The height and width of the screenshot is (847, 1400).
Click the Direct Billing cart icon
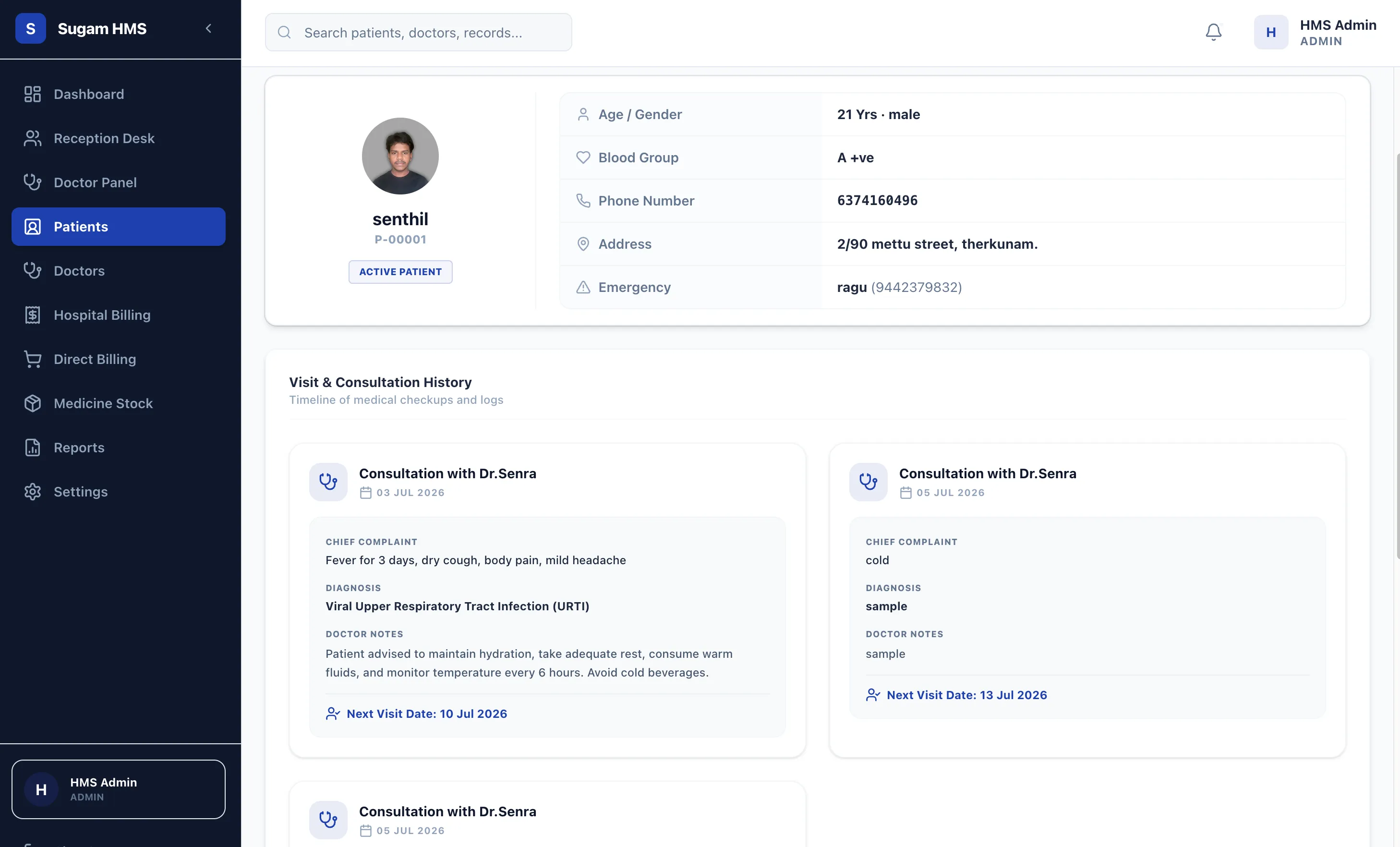(x=32, y=359)
